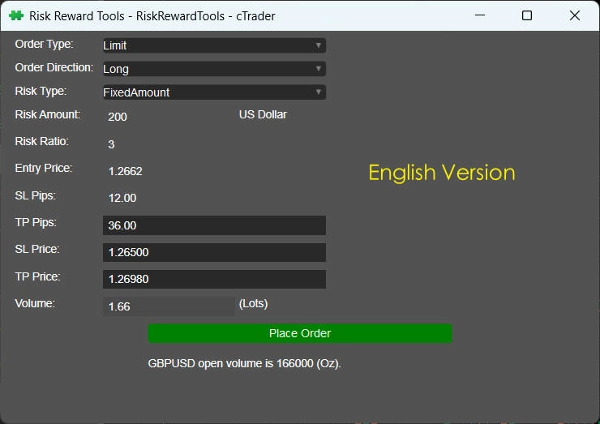Click the 'SL Pips:' label

(x=35, y=196)
